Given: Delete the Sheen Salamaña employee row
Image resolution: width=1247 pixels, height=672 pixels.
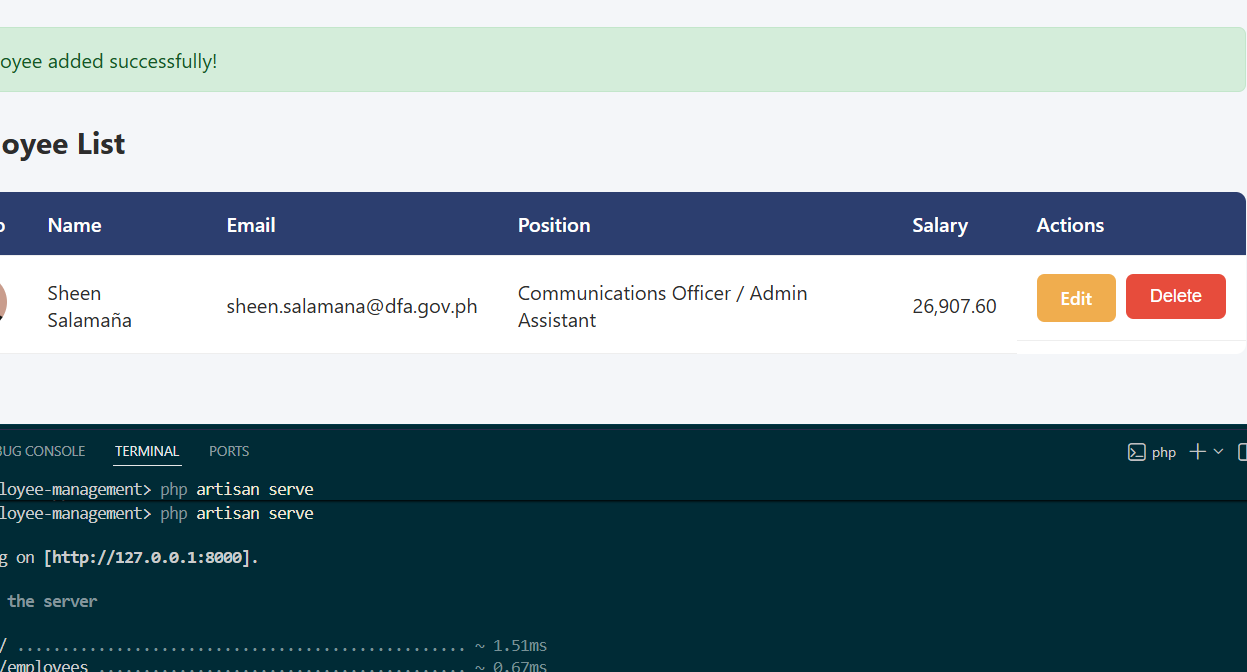Looking at the screenshot, I should (x=1176, y=297).
